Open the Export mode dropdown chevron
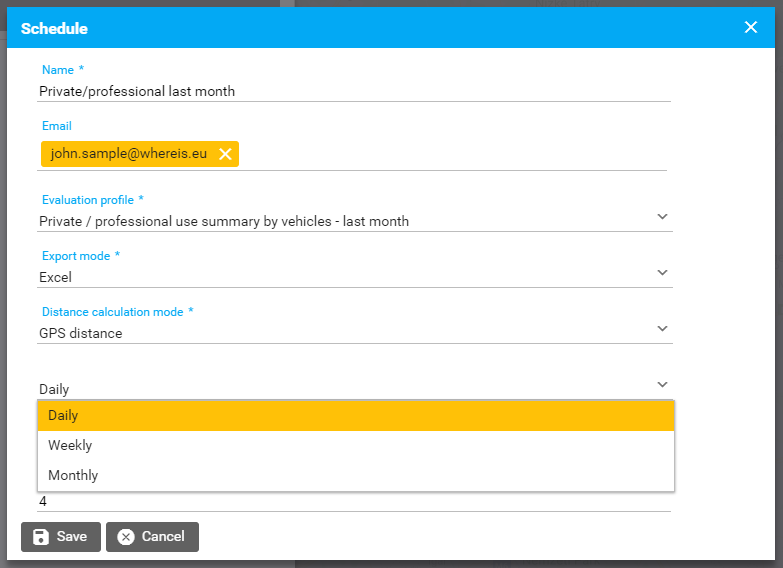Image resolution: width=783 pixels, height=568 pixels. tap(662, 272)
